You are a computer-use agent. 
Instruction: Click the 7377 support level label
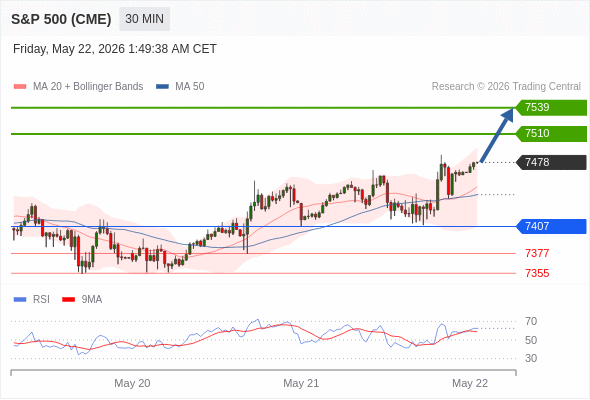537,253
